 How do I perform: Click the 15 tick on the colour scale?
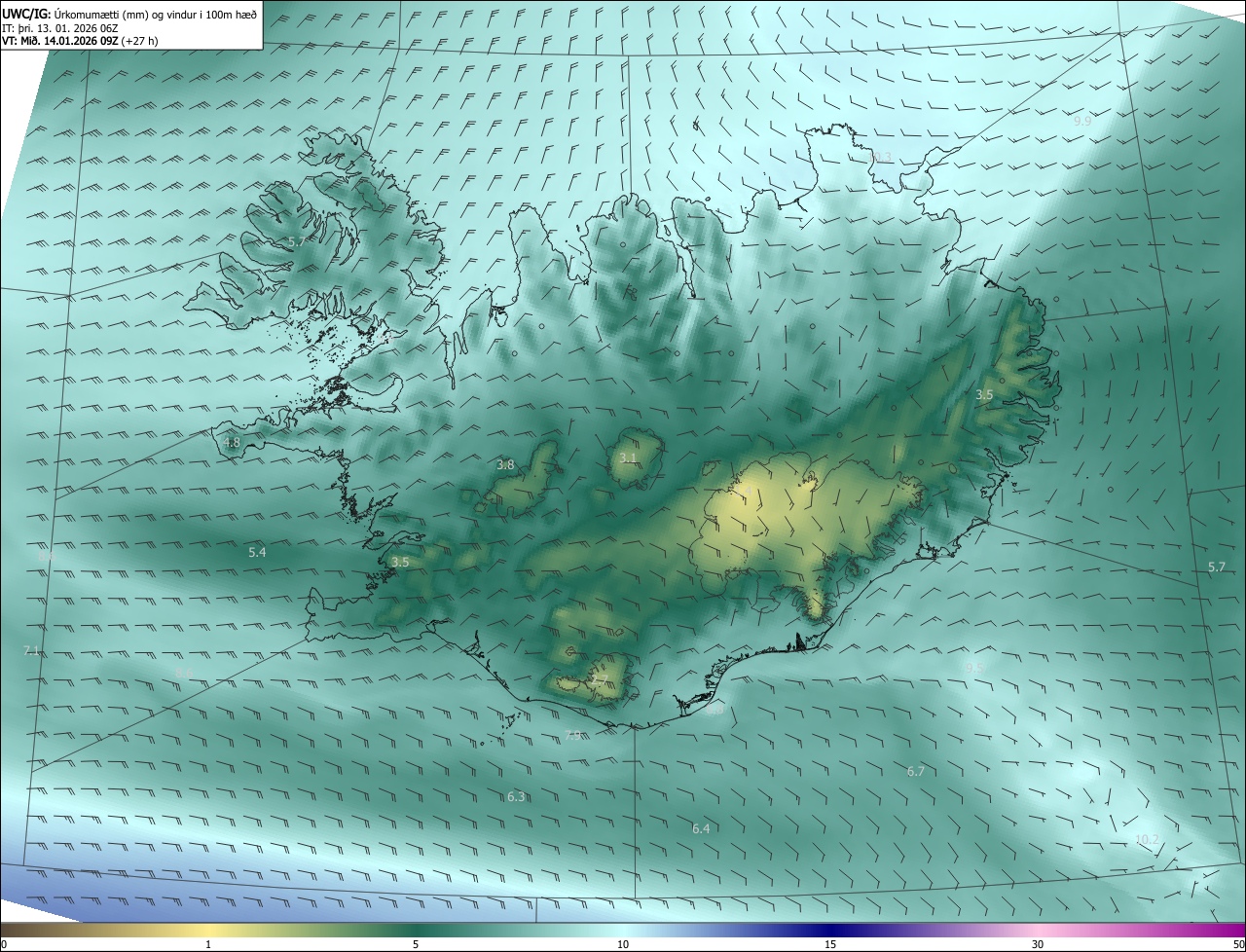(830, 945)
